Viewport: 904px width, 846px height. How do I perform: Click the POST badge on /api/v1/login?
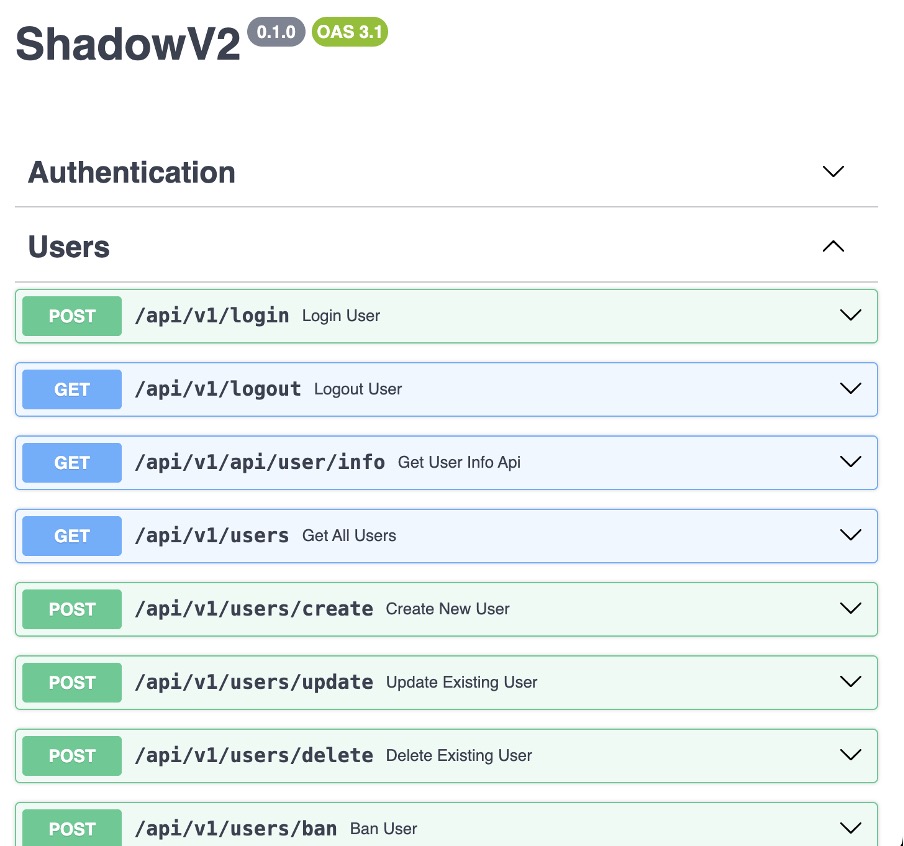tap(71, 316)
